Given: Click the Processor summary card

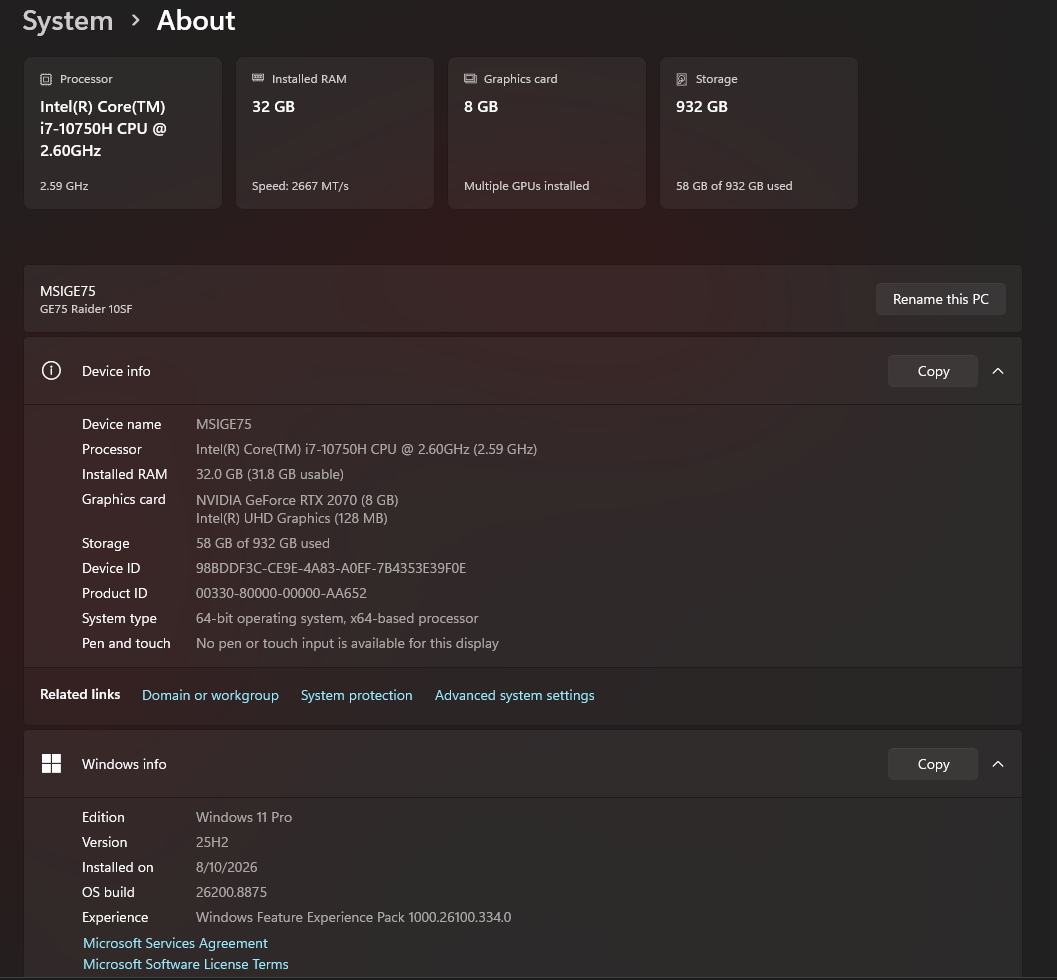Looking at the screenshot, I should click(123, 133).
